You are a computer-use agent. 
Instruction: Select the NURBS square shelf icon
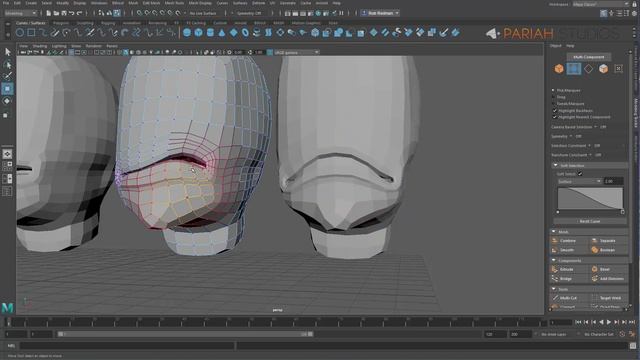pos(31,33)
